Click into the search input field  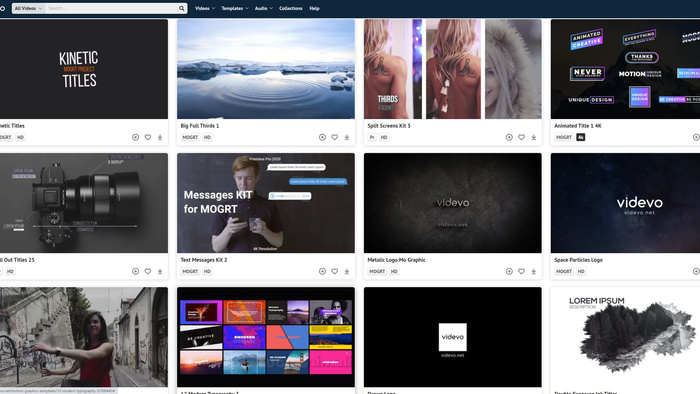coord(112,8)
